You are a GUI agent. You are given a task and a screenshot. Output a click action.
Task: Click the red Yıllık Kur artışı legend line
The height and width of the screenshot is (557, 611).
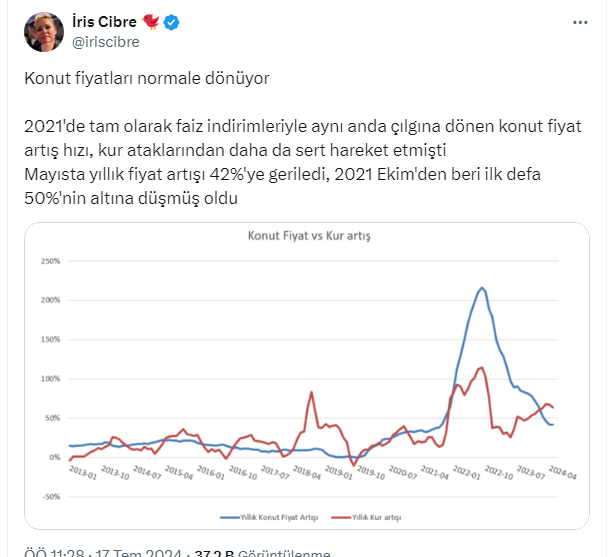coord(339,517)
